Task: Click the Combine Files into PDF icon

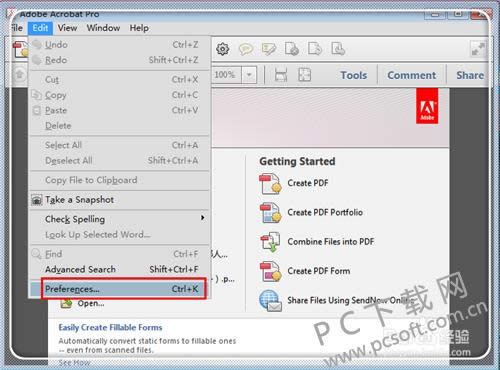Action: tap(270, 242)
